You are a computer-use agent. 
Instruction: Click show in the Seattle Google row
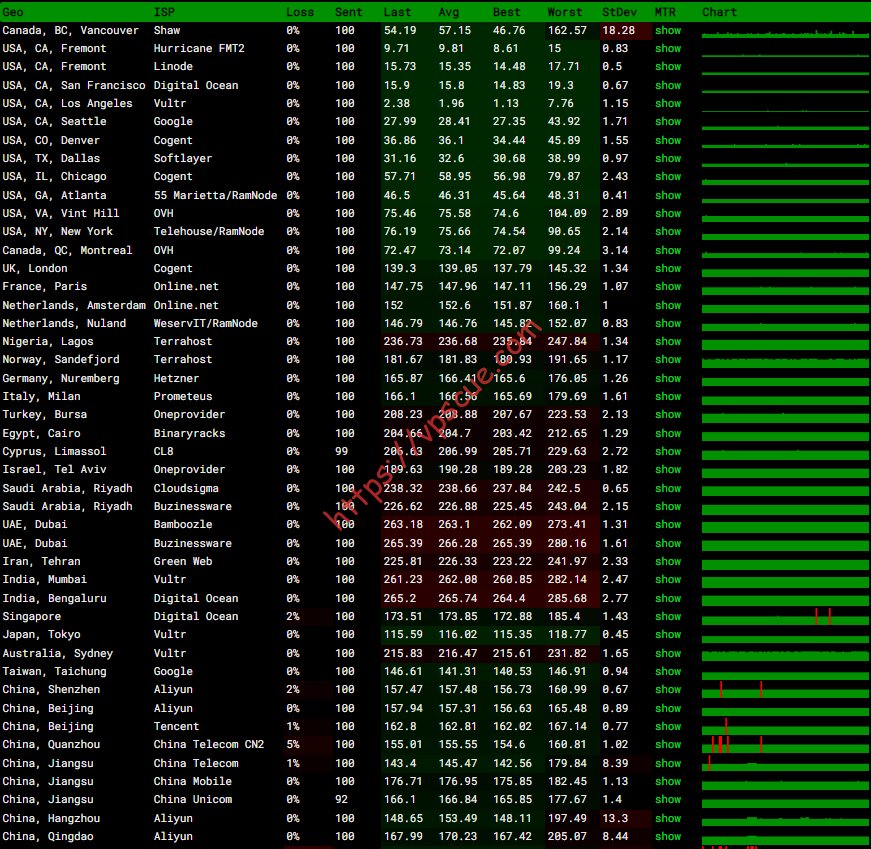[668, 122]
